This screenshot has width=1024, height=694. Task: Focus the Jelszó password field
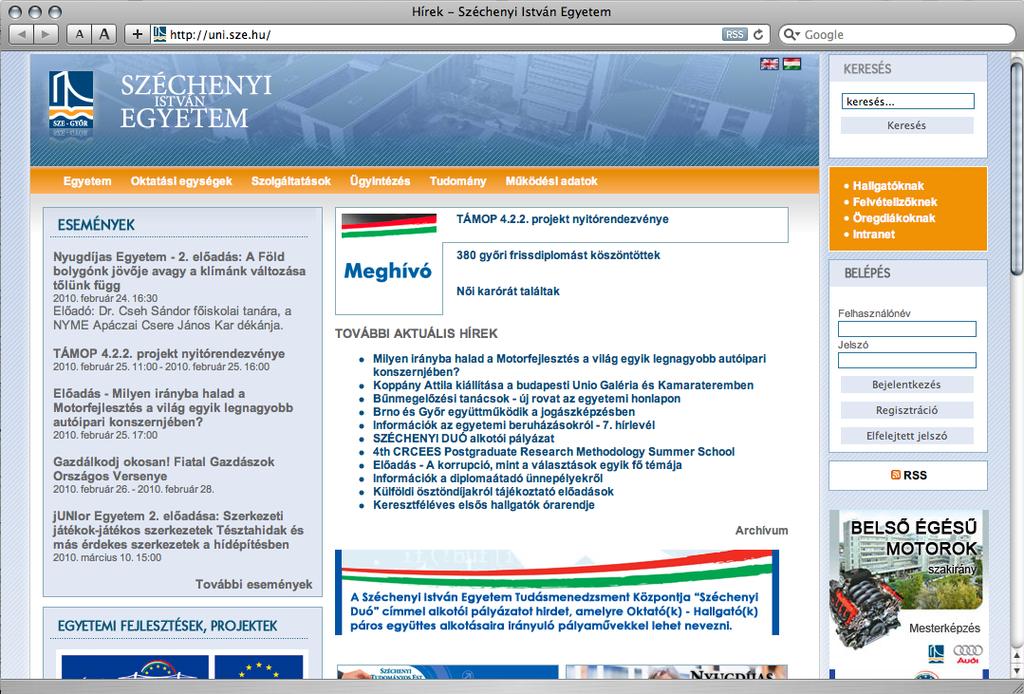(907, 360)
